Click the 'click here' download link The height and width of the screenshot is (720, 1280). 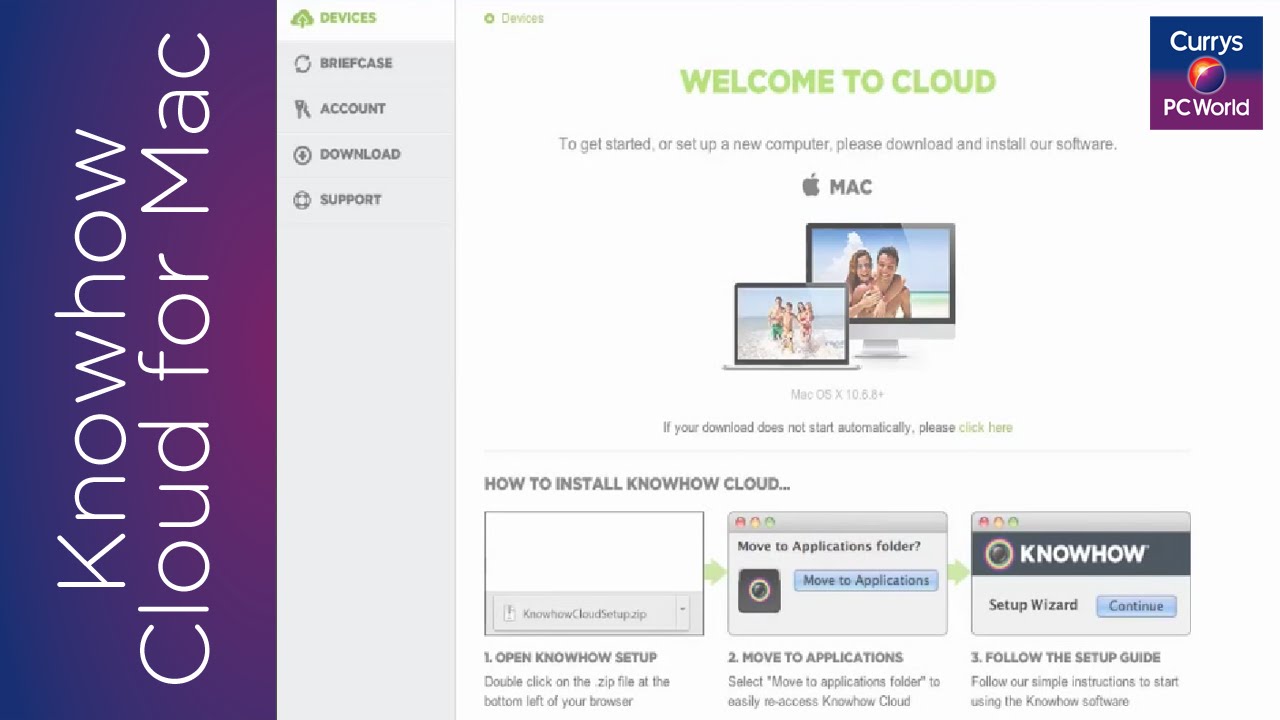tap(985, 427)
